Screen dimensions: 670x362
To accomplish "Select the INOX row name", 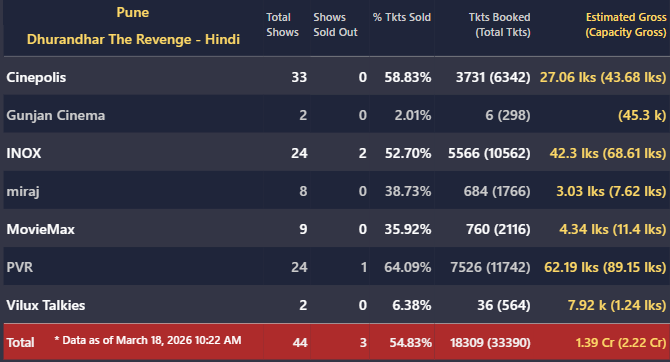I will click(24, 153).
